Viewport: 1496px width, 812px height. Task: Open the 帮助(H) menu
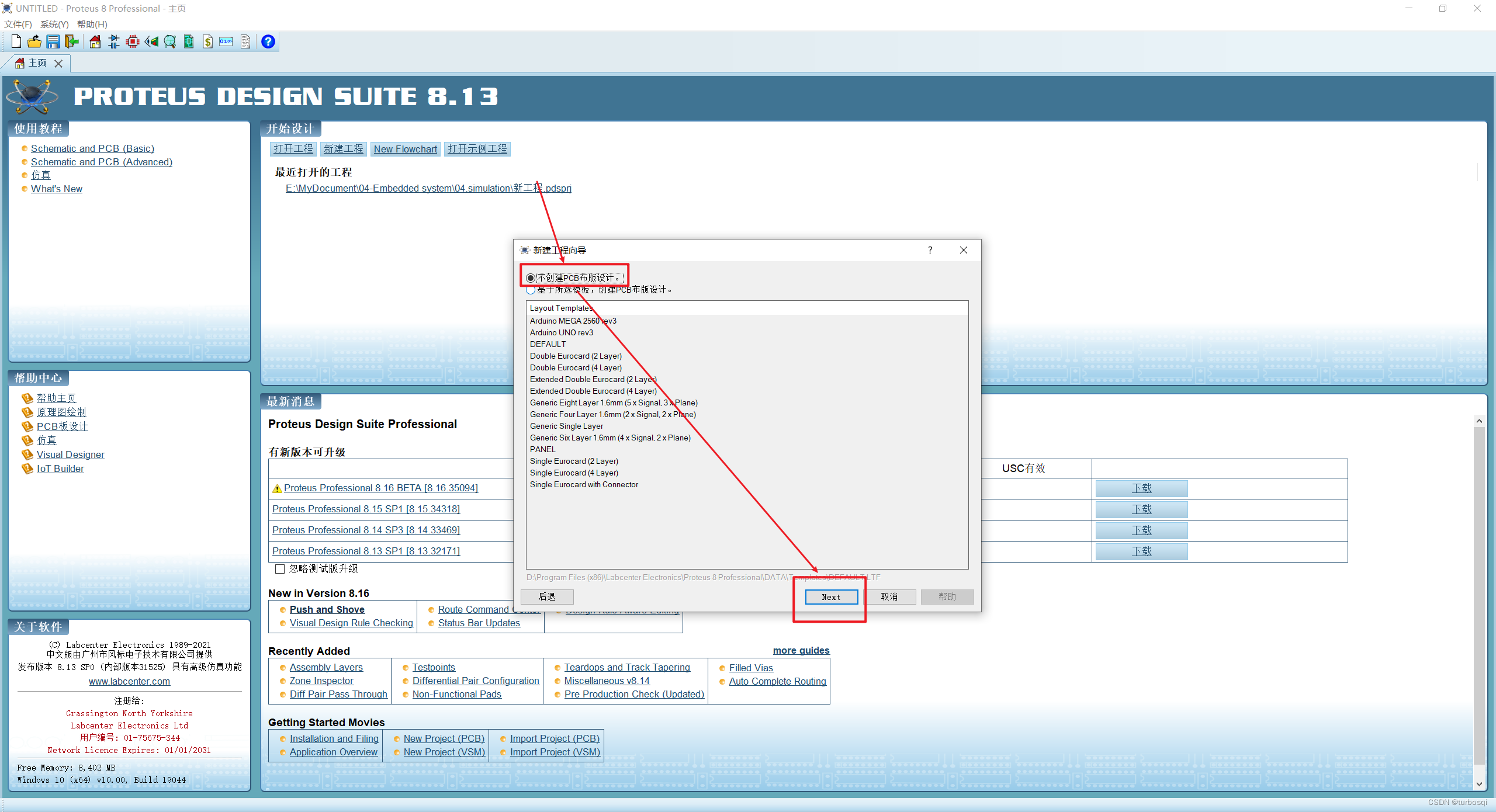[92, 24]
